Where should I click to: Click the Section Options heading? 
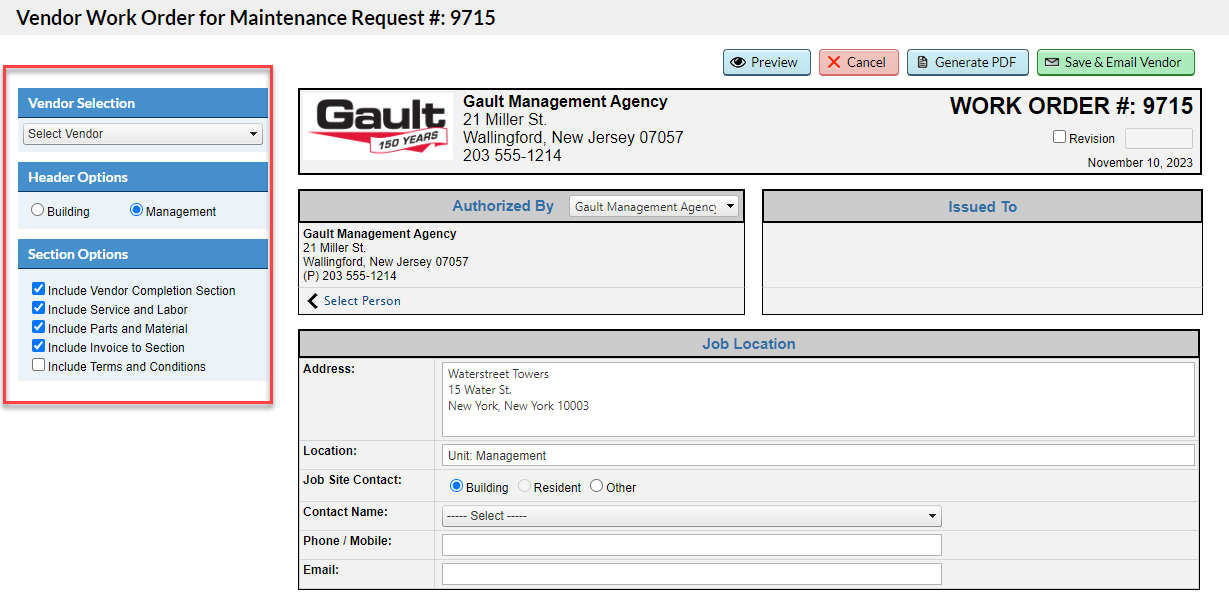pyautogui.click(x=143, y=254)
